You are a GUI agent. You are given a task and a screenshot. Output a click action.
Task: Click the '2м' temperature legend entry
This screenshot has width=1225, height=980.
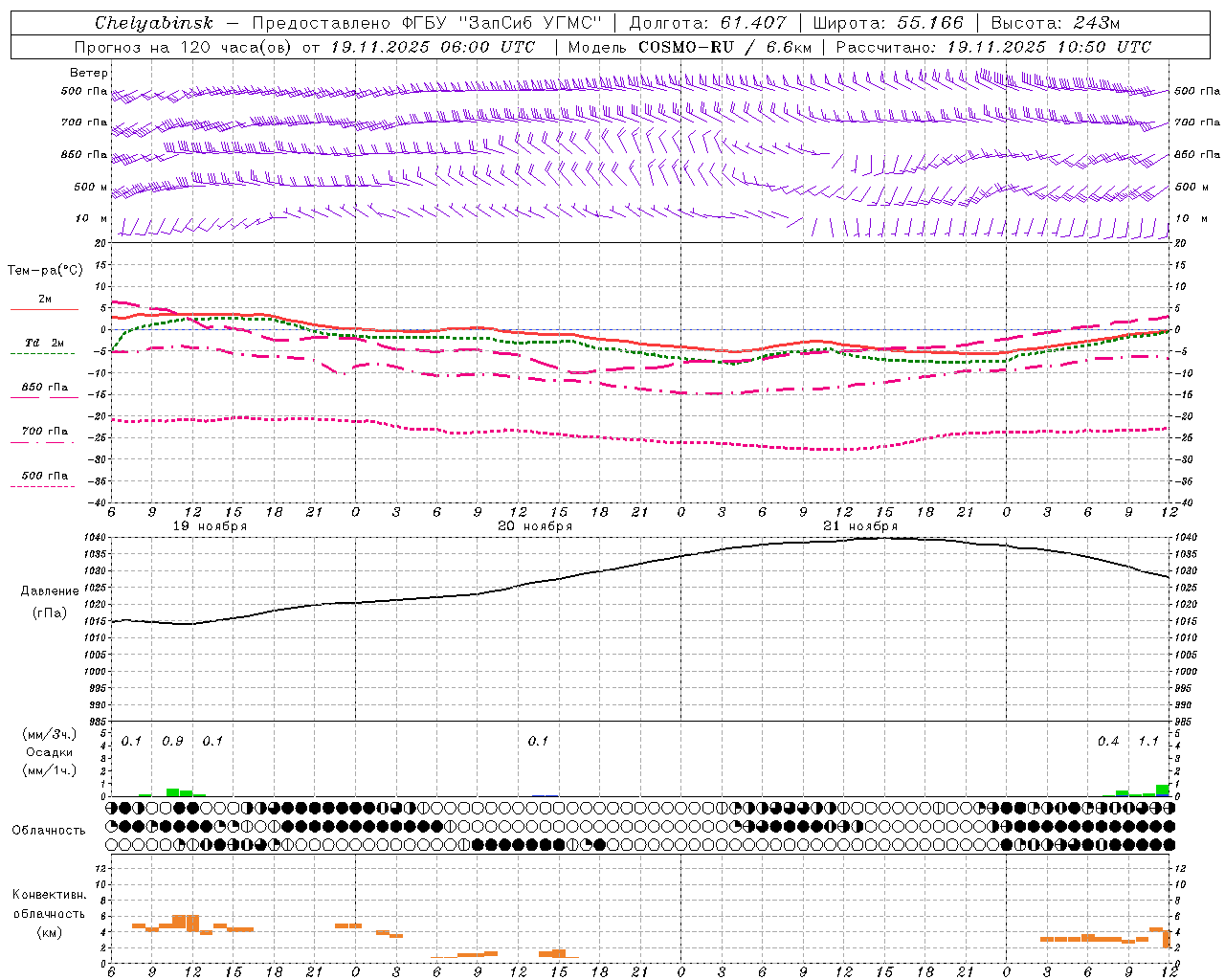click(45, 299)
